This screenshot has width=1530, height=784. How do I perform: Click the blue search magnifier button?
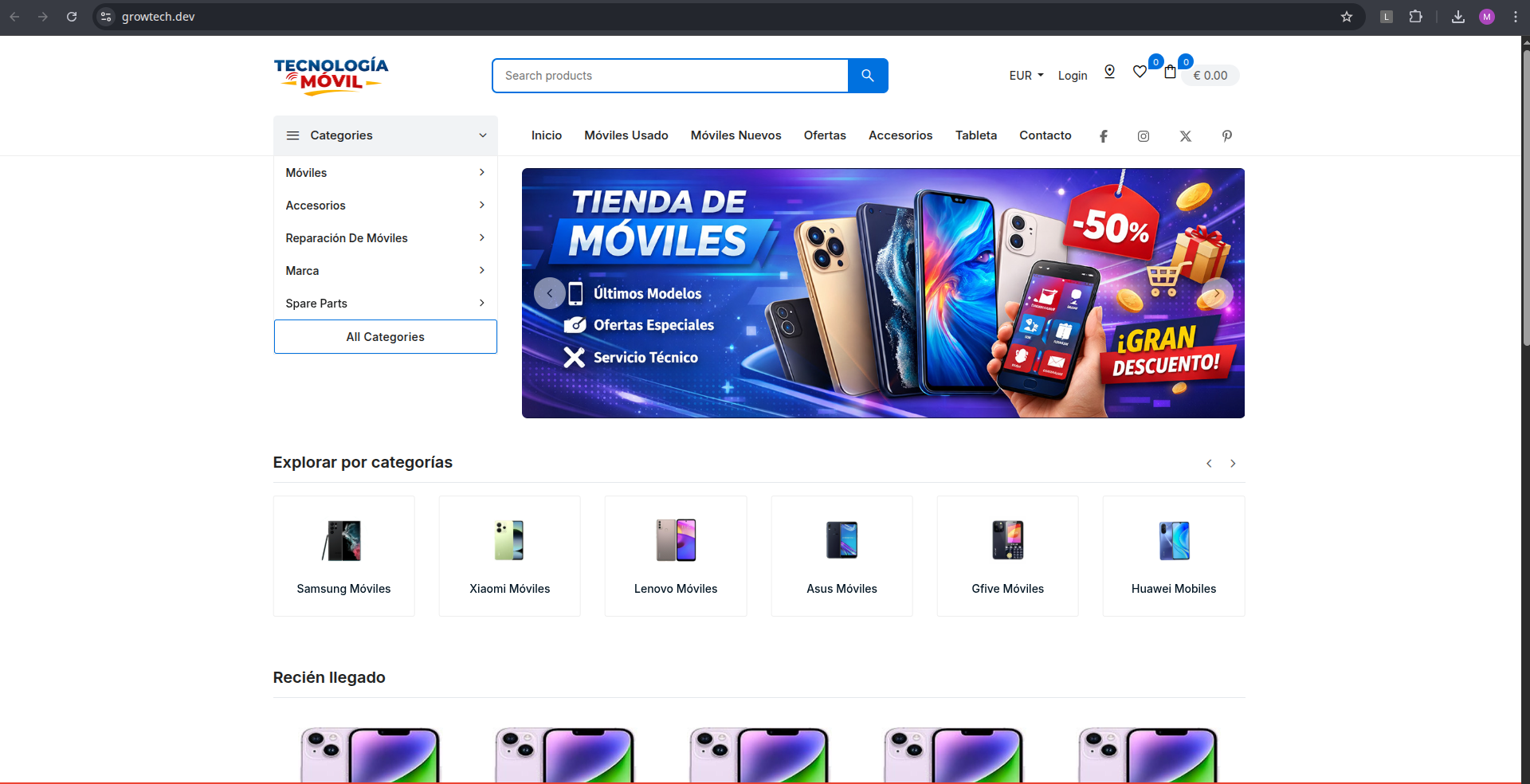tap(868, 76)
